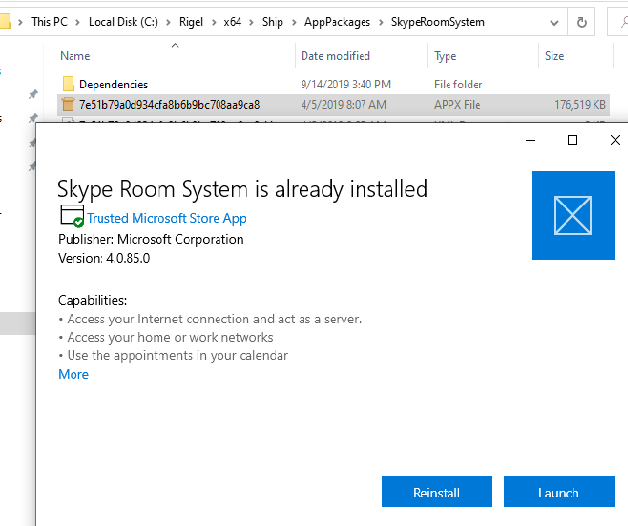Screen dimensions: 628x526
Task: Sort files by Date modified column
Action: 335,56
